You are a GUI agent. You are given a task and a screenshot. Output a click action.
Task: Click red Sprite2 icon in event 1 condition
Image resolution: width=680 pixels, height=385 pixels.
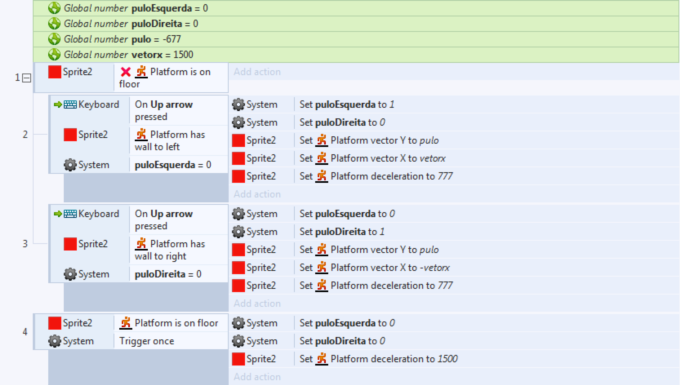pyautogui.click(x=55, y=72)
